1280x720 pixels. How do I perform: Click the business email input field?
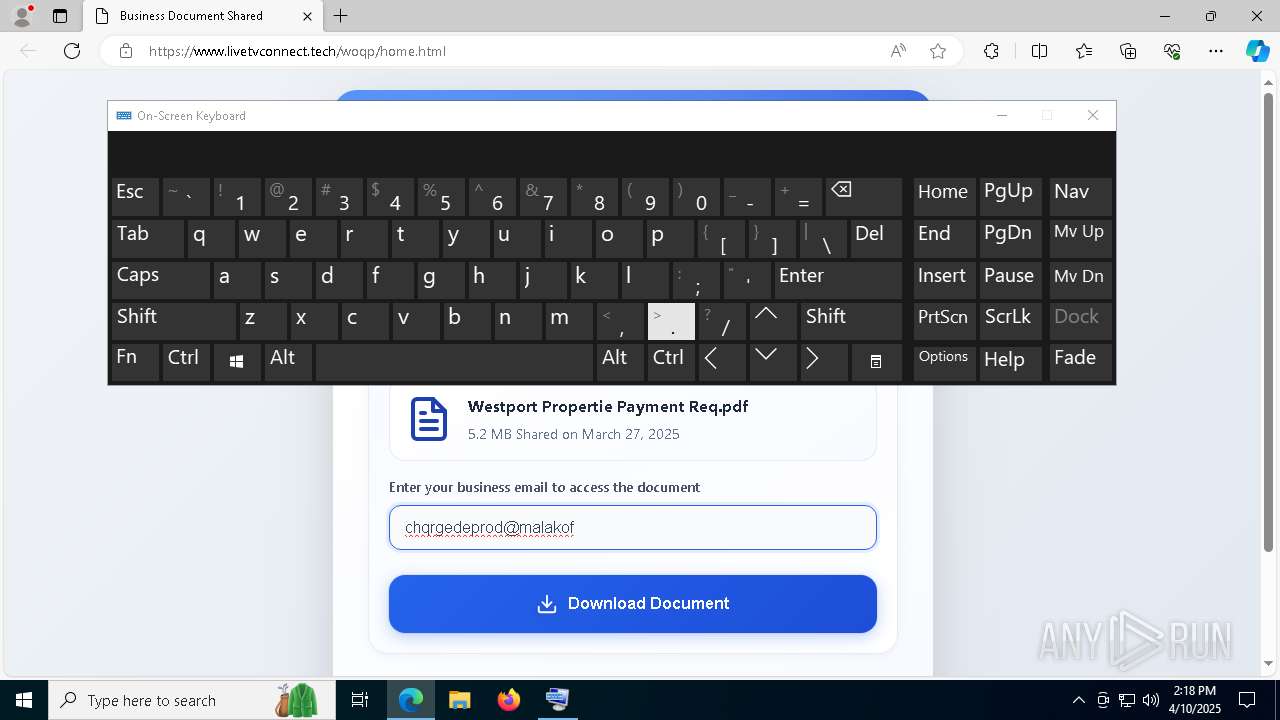[633, 527]
